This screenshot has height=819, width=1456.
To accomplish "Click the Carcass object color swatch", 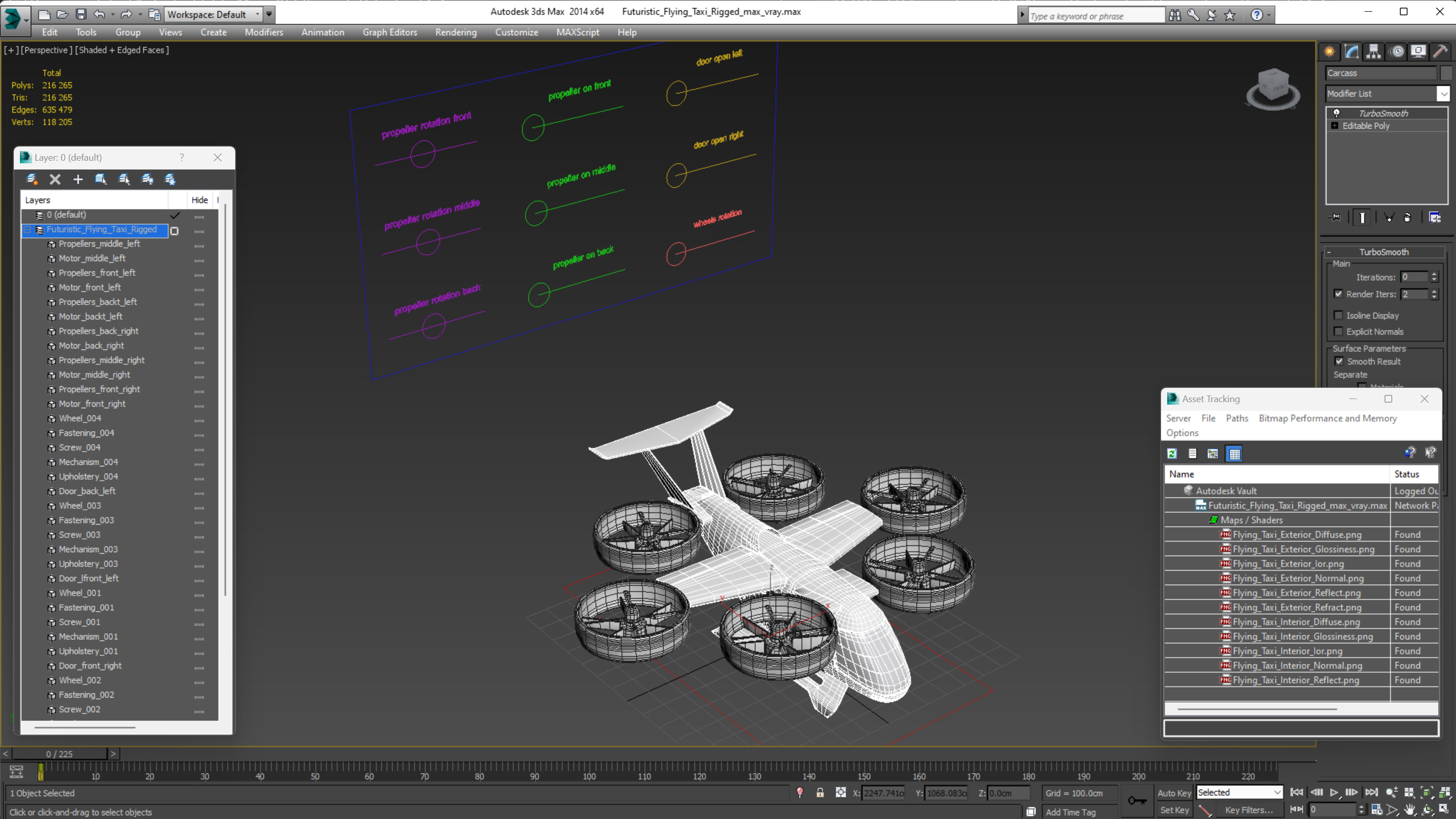I will tap(1446, 73).
